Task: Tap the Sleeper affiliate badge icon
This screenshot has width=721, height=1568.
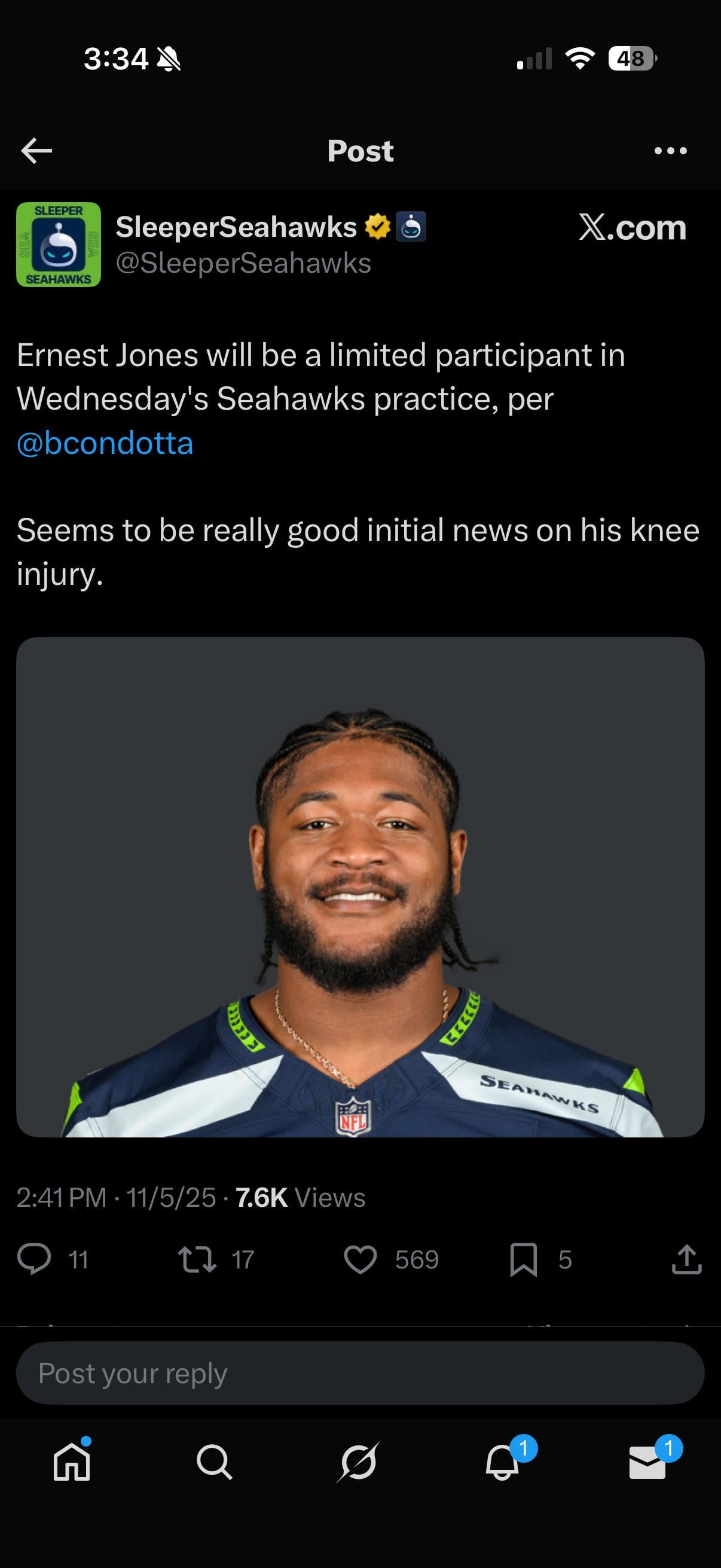Action: (411, 227)
